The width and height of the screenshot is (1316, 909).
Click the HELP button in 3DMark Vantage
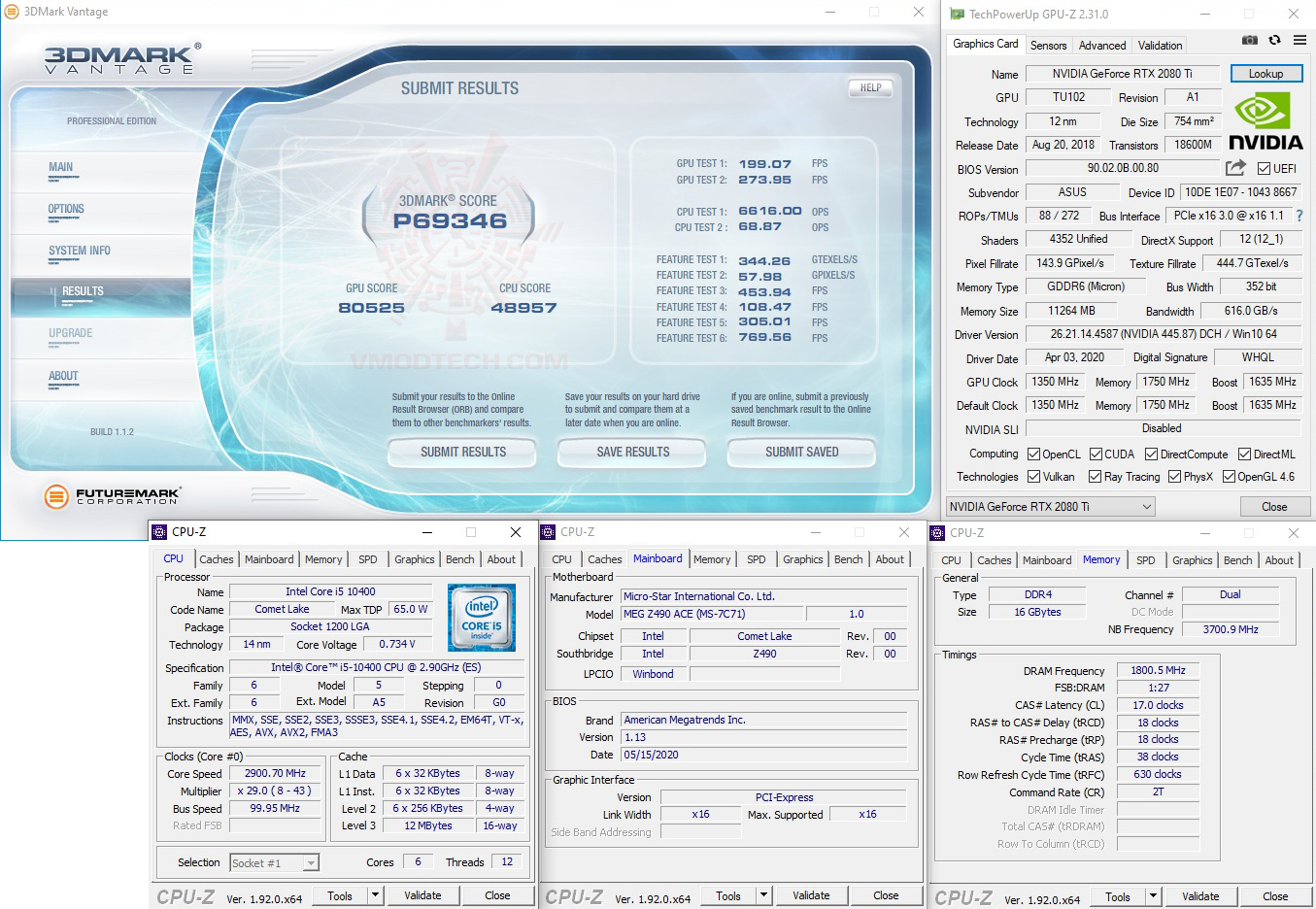(870, 87)
